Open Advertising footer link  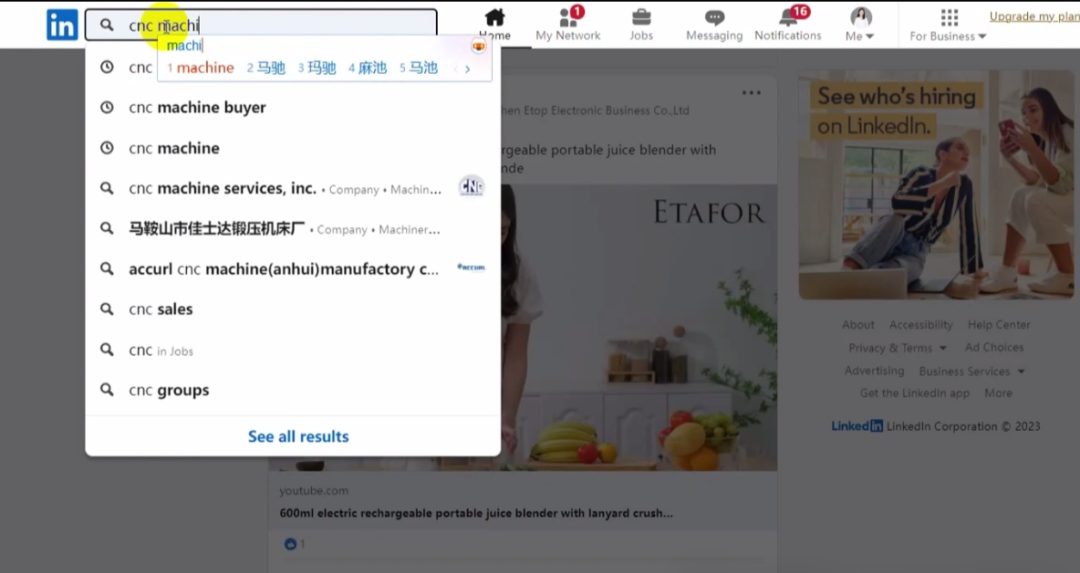point(874,371)
